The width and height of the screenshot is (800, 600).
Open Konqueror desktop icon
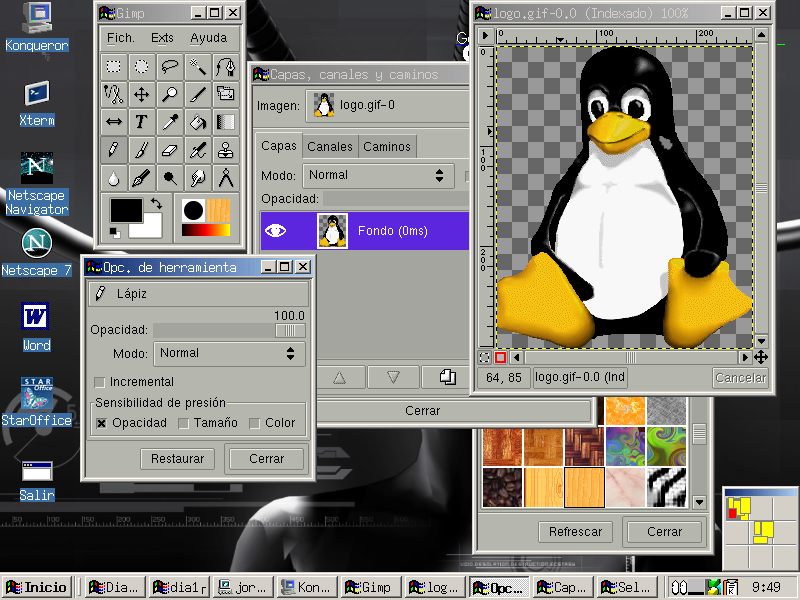(x=37, y=27)
